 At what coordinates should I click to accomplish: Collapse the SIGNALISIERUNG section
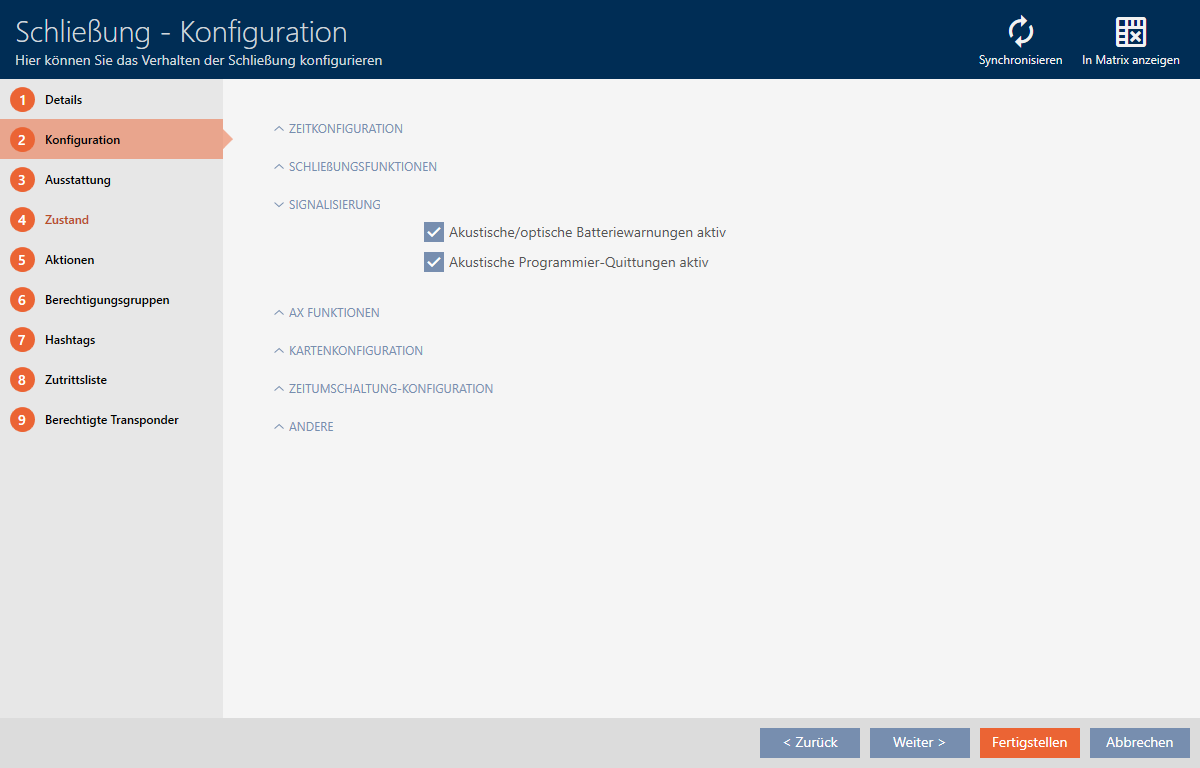pos(334,205)
